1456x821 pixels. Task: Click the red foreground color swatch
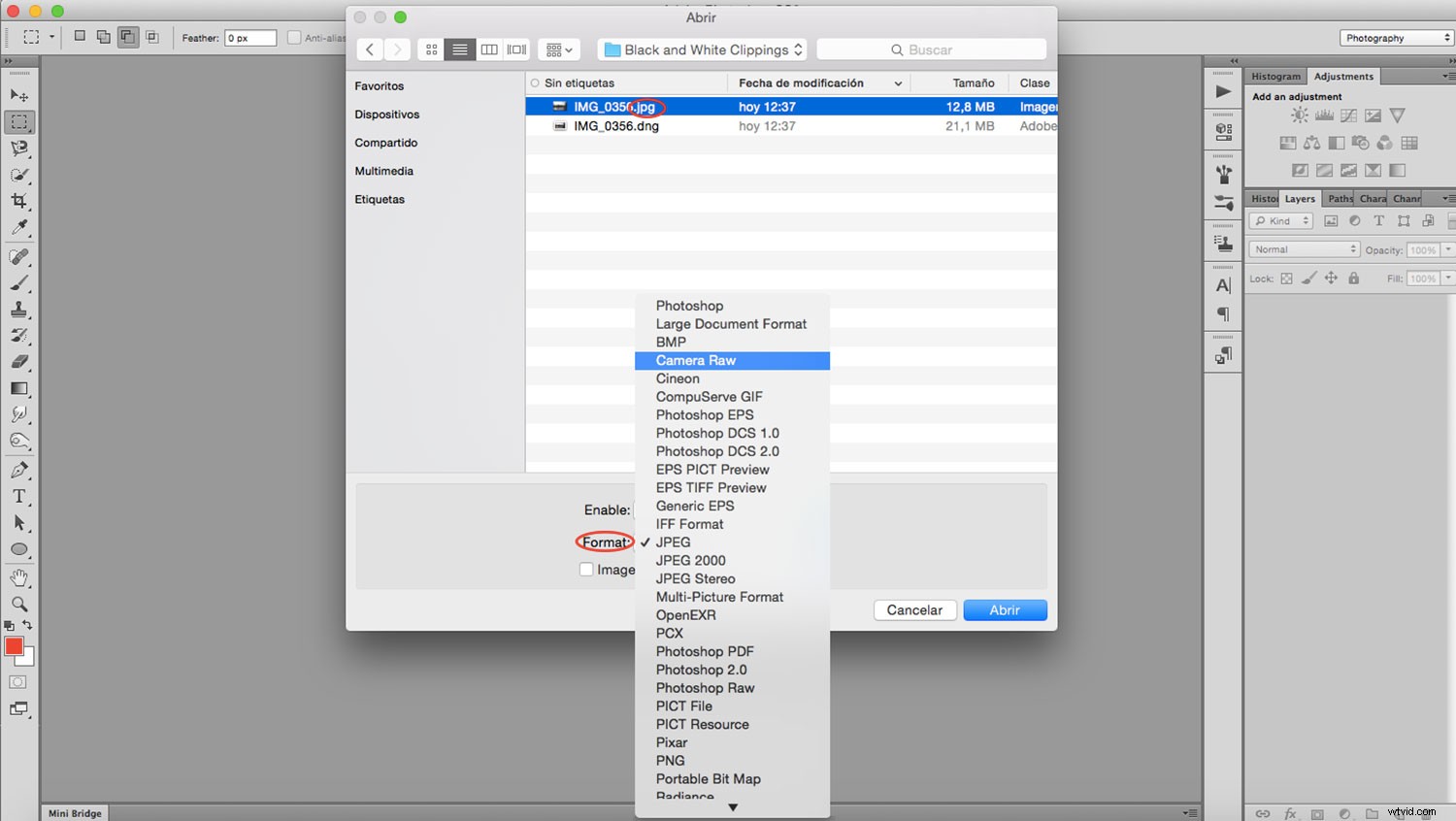13,644
